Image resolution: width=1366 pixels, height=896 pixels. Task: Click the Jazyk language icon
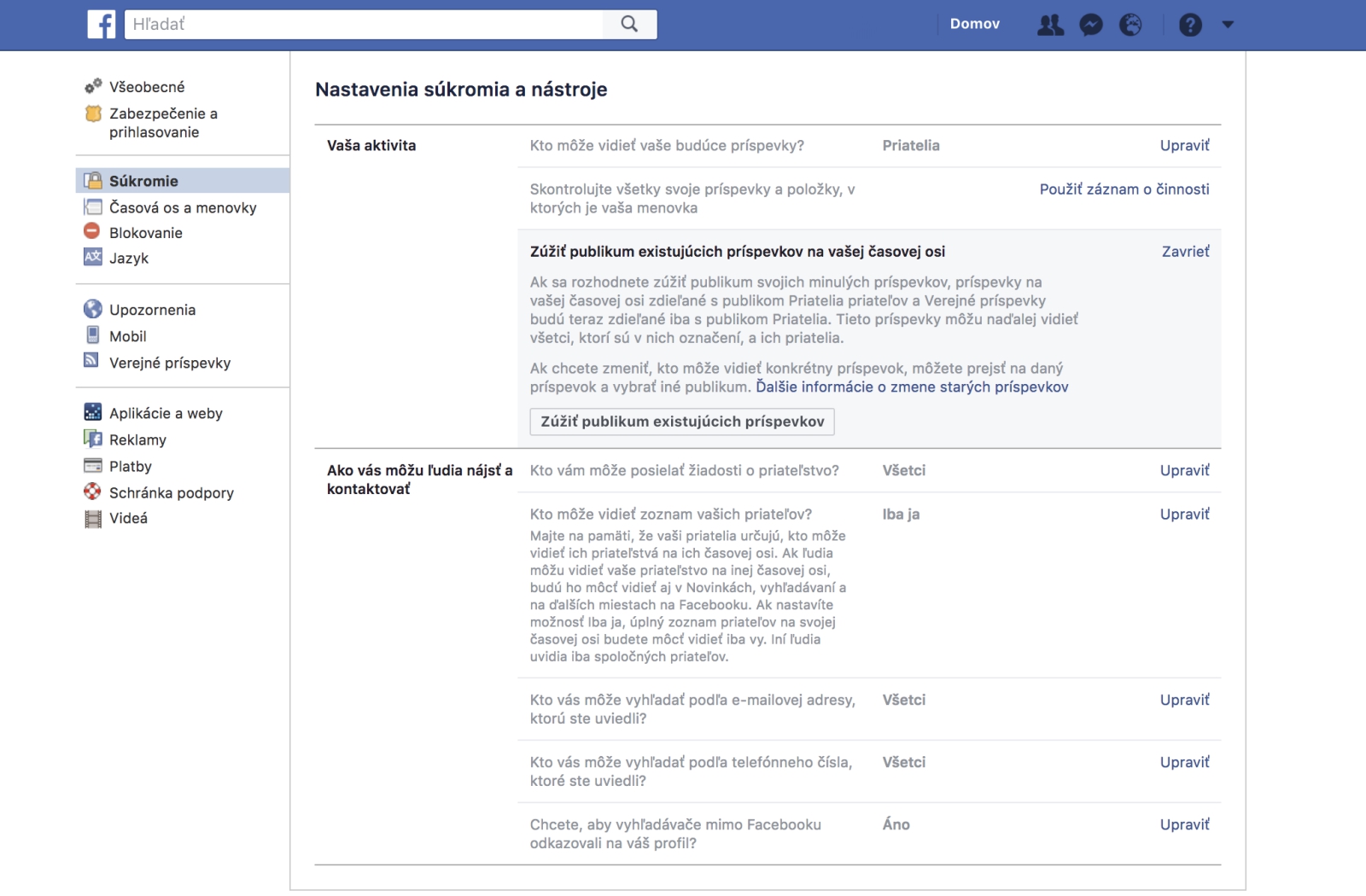93,257
